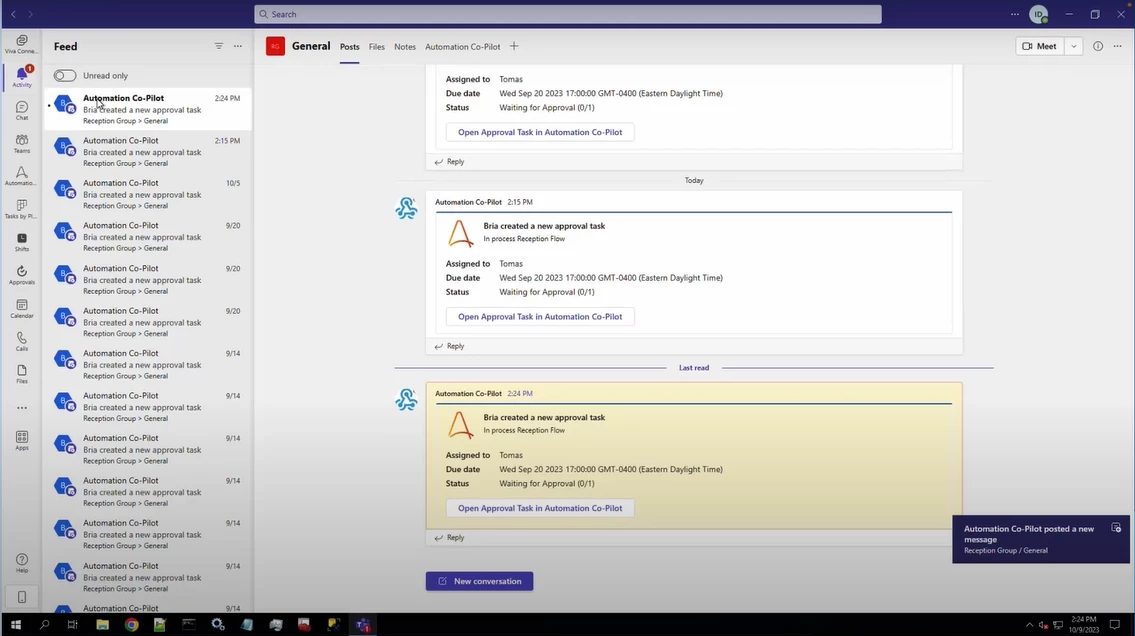Open Calls in the sidebar
Image resolution: width=1135 pixels, height=636 pixels.
[22, 341]
